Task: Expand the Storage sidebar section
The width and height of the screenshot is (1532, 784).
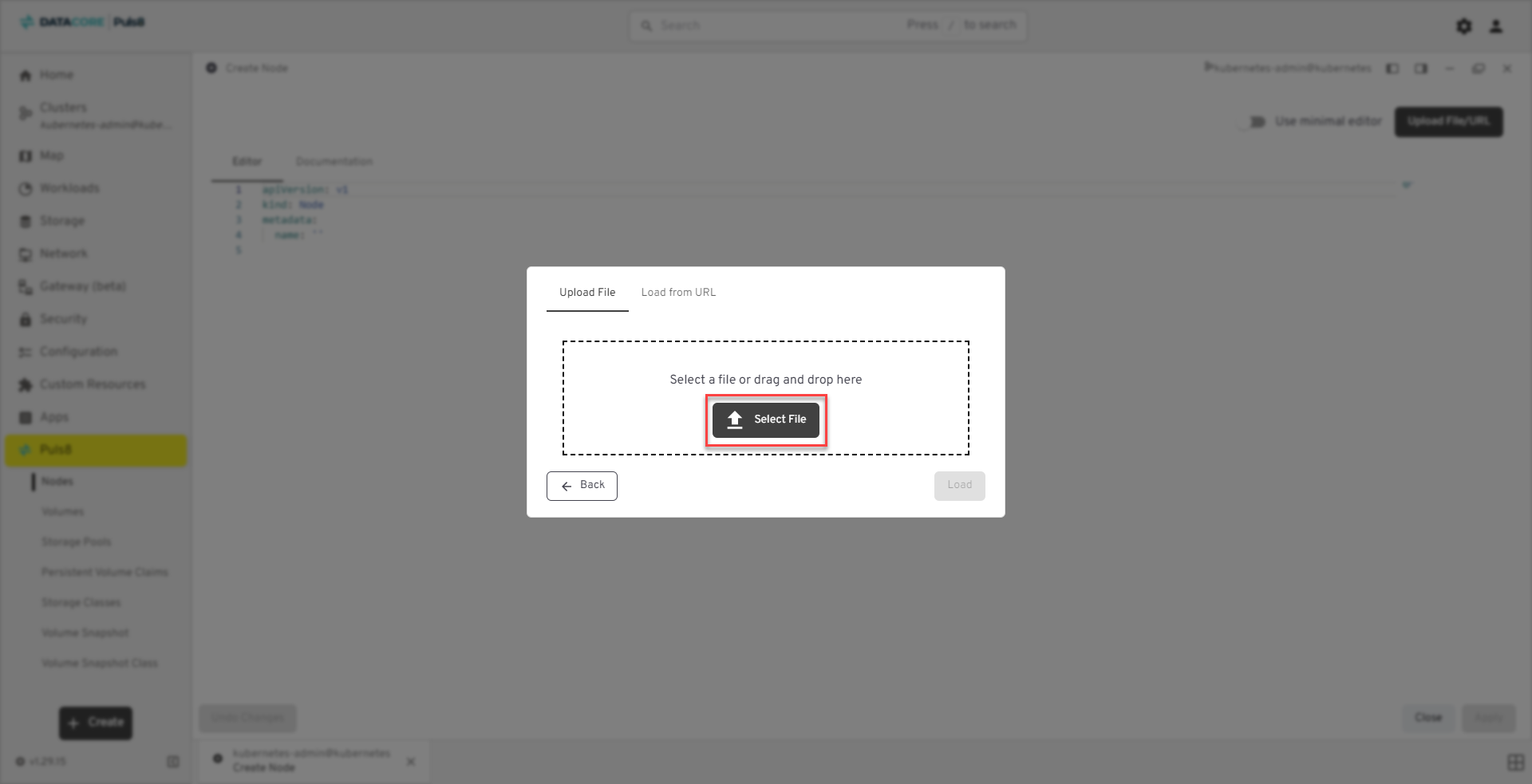Action: (62, 221)
